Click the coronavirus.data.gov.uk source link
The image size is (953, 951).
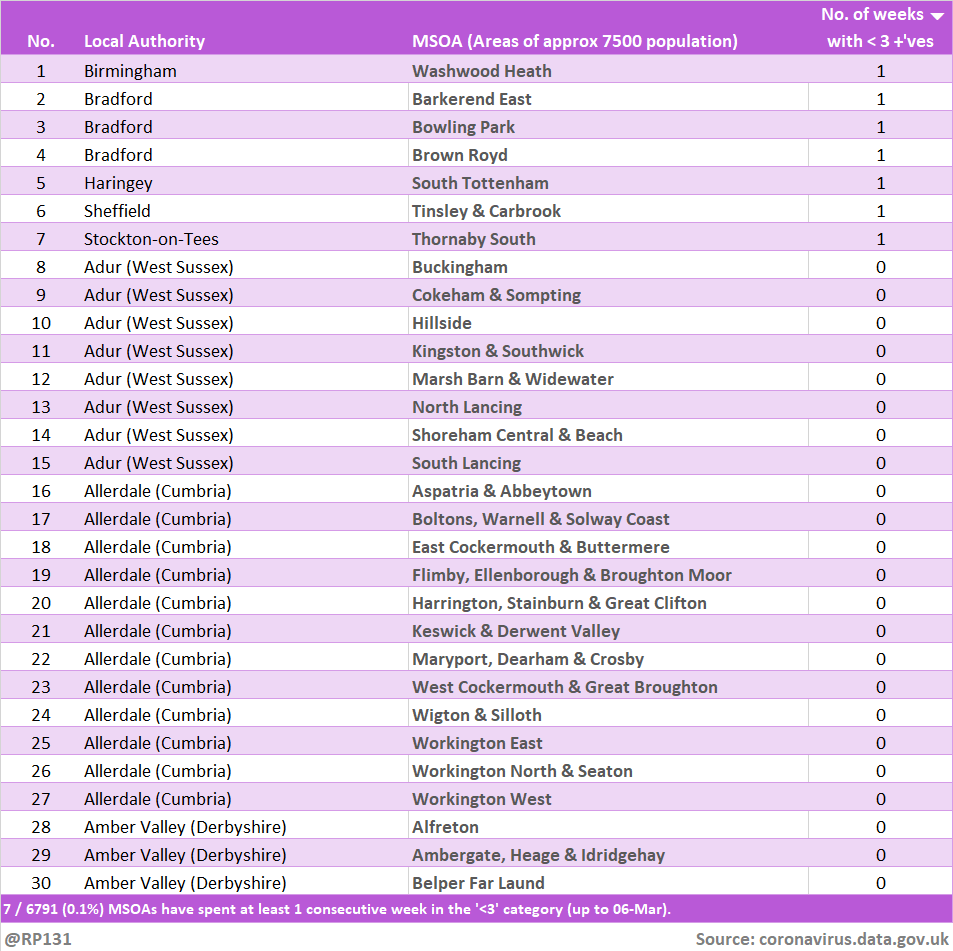[853, 939]
